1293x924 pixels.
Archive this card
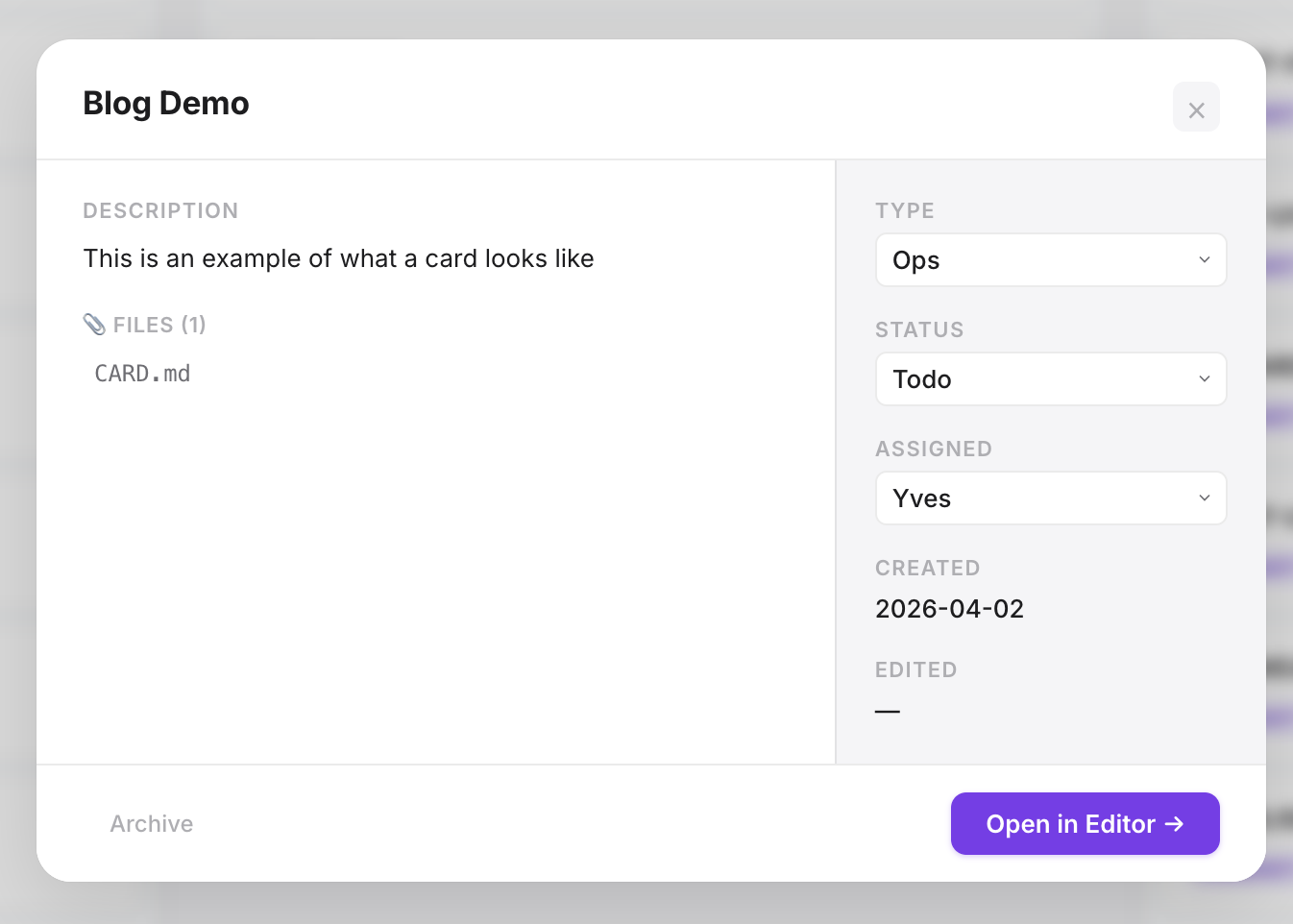[152, 824]
